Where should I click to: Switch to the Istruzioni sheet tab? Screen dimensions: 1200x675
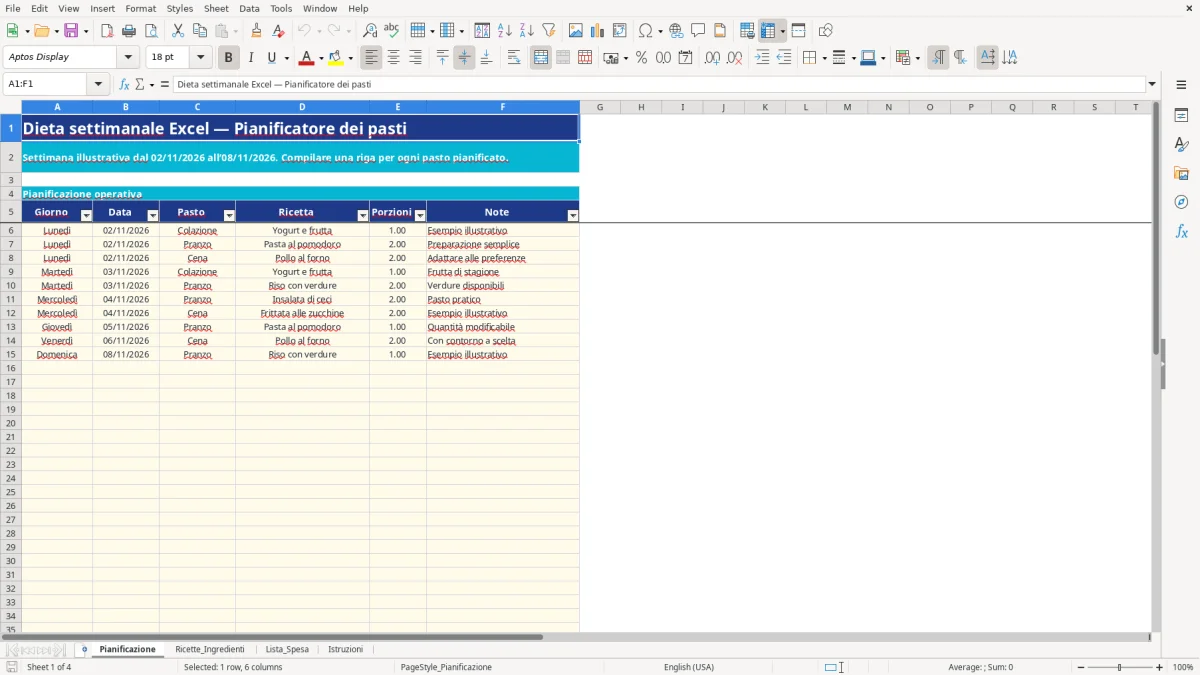coord(346,649)
